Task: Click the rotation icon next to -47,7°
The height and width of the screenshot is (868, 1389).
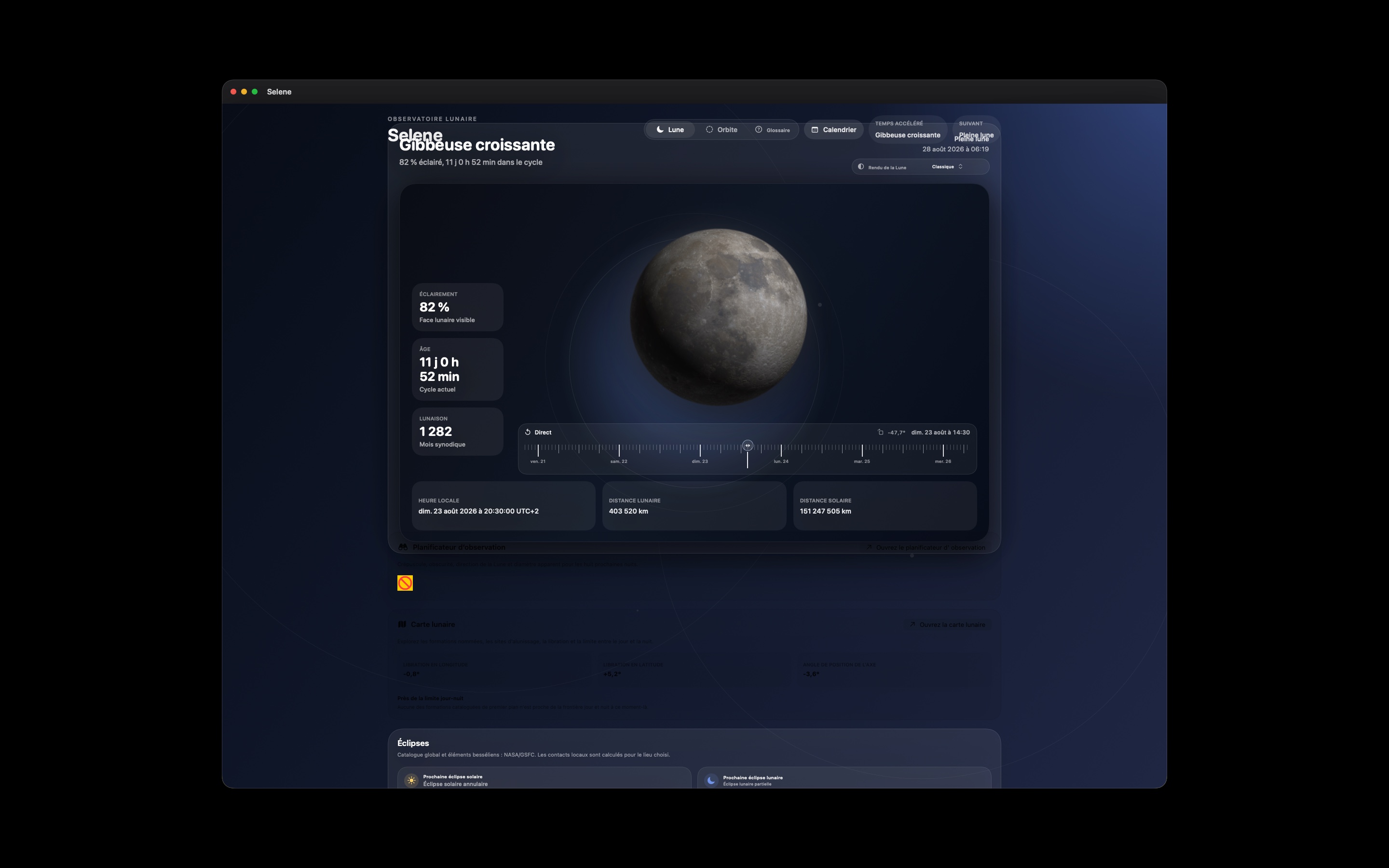Action: point(881,432)
